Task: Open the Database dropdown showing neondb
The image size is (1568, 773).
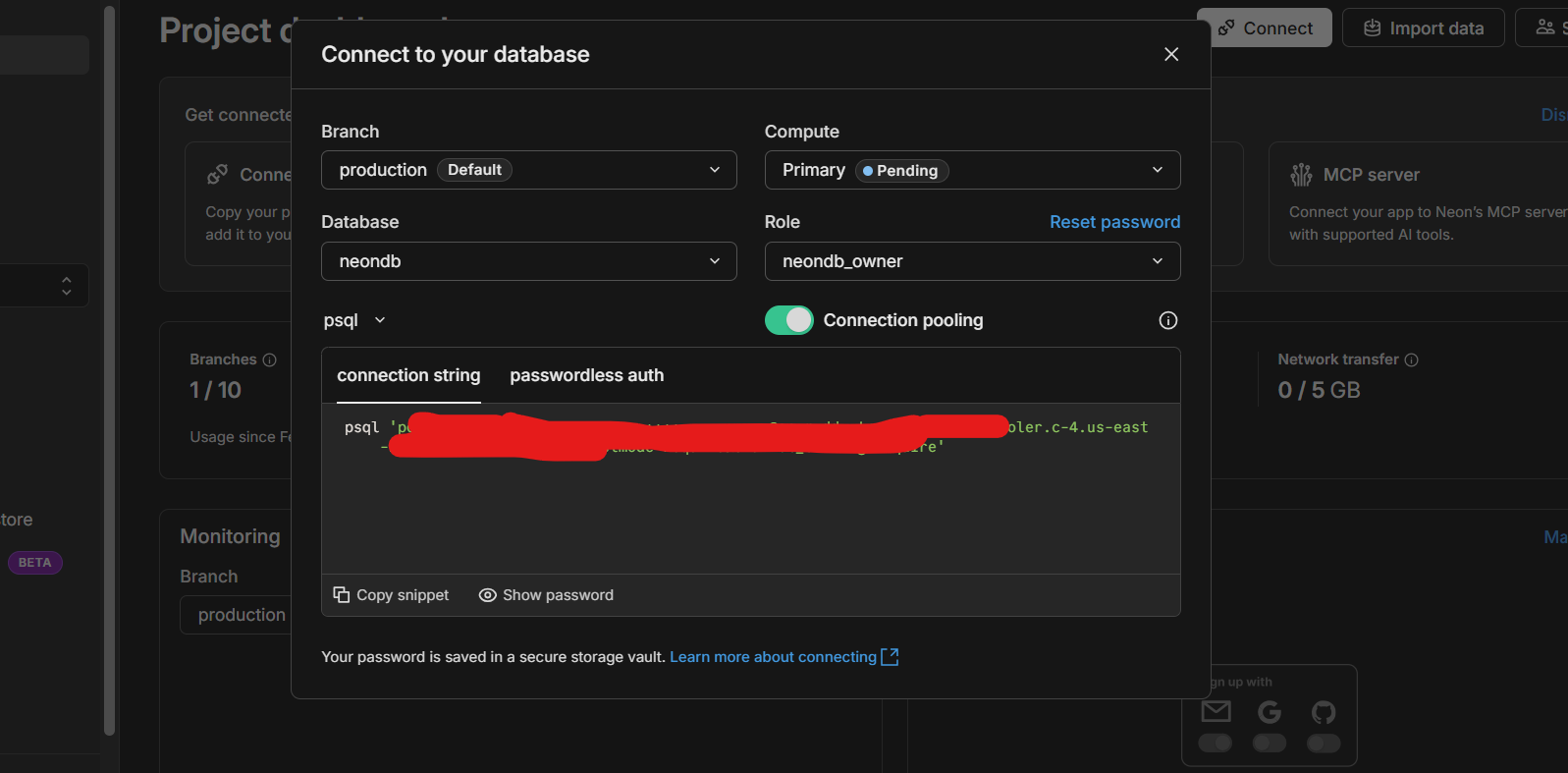Action: coord(528,261)
